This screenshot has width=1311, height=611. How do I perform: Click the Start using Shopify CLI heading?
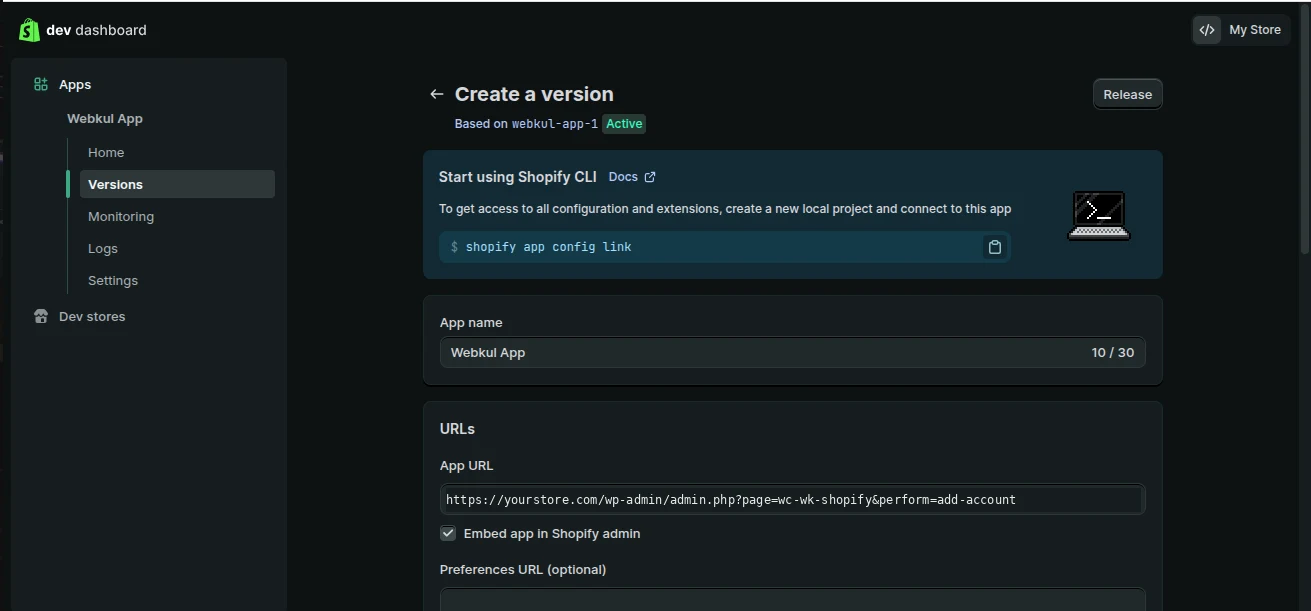coord(517,177)
